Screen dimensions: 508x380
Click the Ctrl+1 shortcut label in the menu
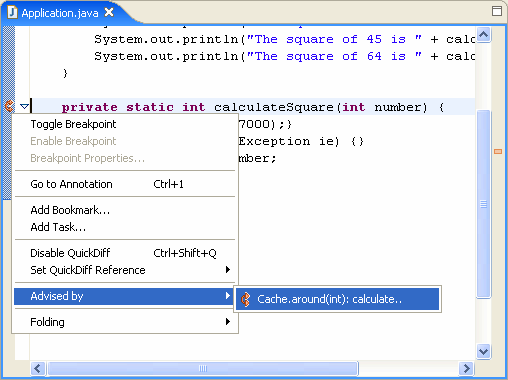pyautogui.click(x=168, y=184)
